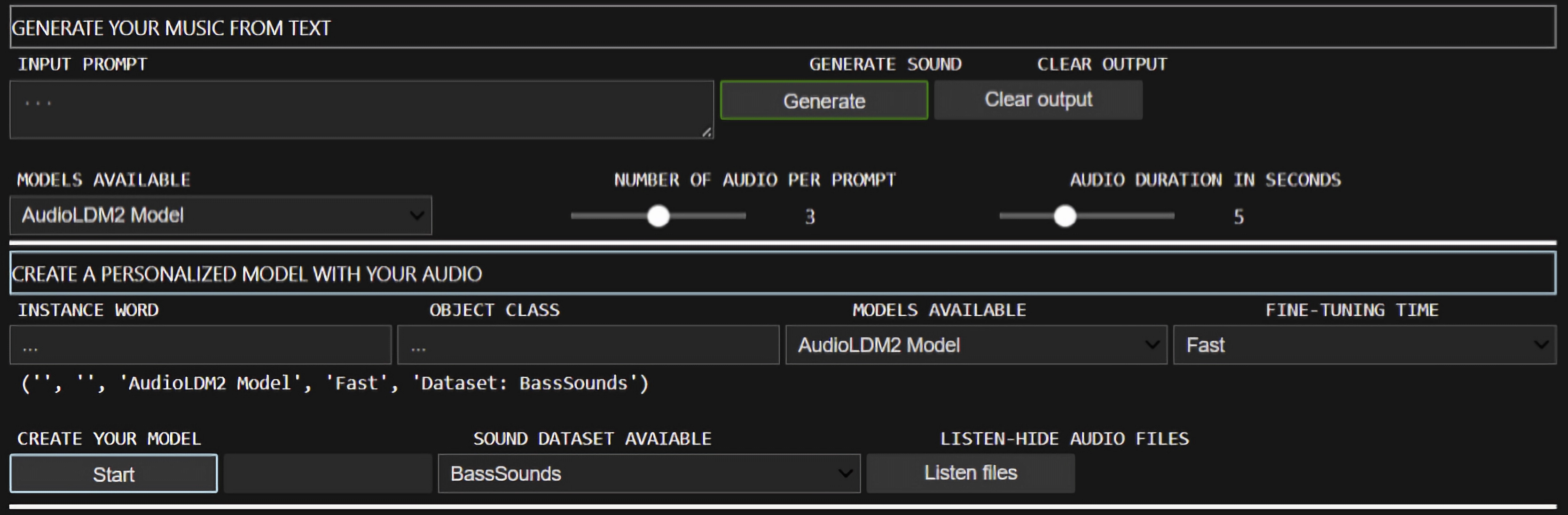Click the prompt box resize handle
1568x515 pixels.
(x=707, y=132)
